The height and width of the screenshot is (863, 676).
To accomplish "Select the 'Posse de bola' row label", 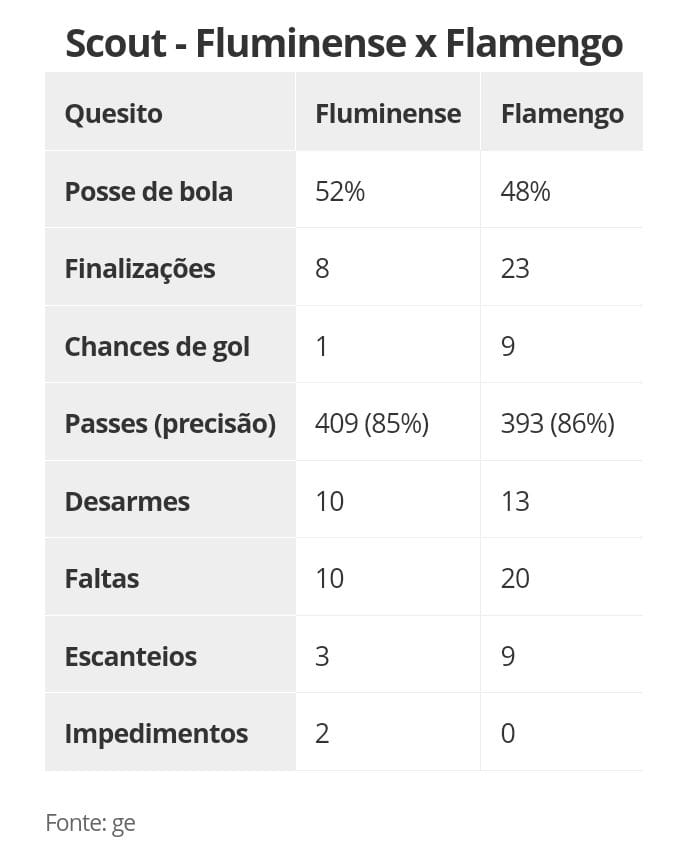I will click(148, 191).
